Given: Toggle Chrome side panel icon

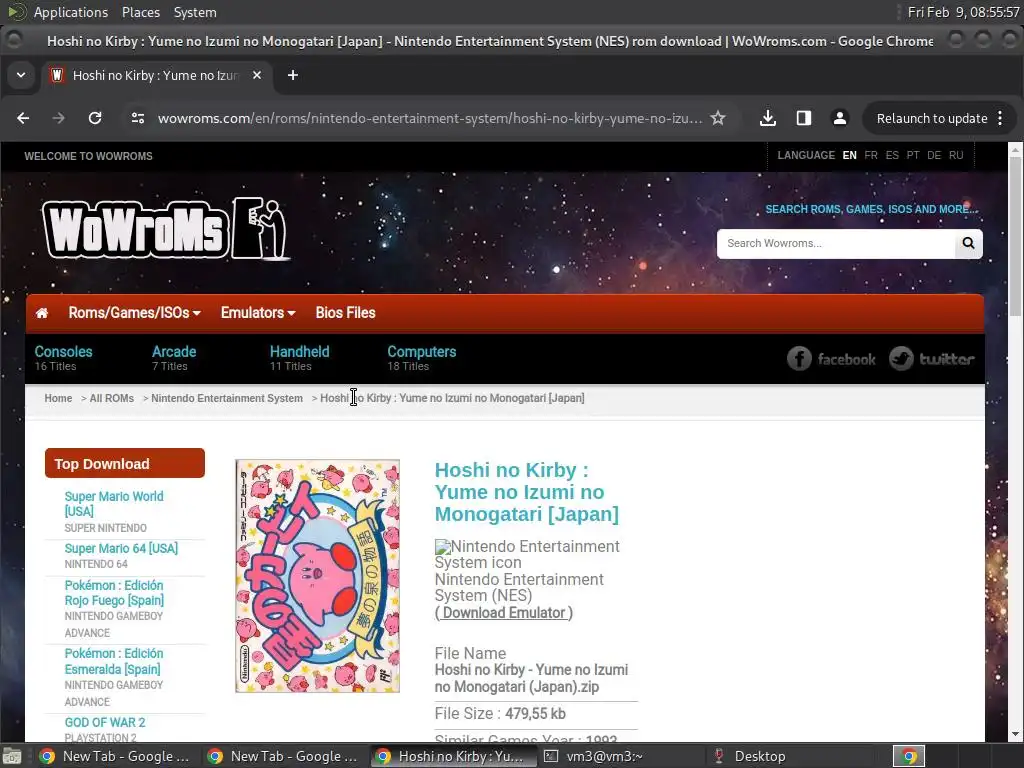Looking at the screenshot, I should [x=804, y=118].
